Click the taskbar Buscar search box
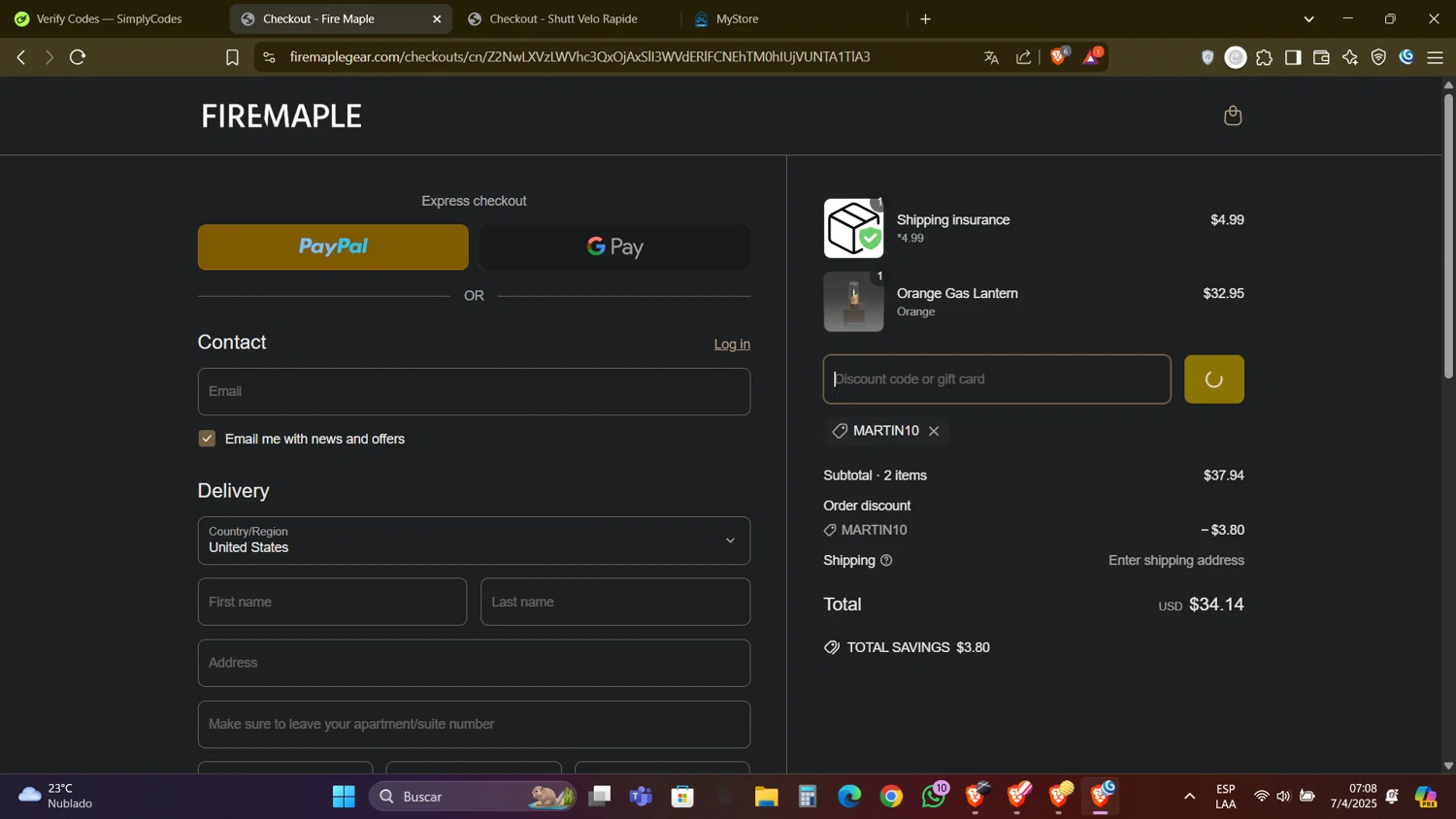1456x819 pixels. pos(474,797)
